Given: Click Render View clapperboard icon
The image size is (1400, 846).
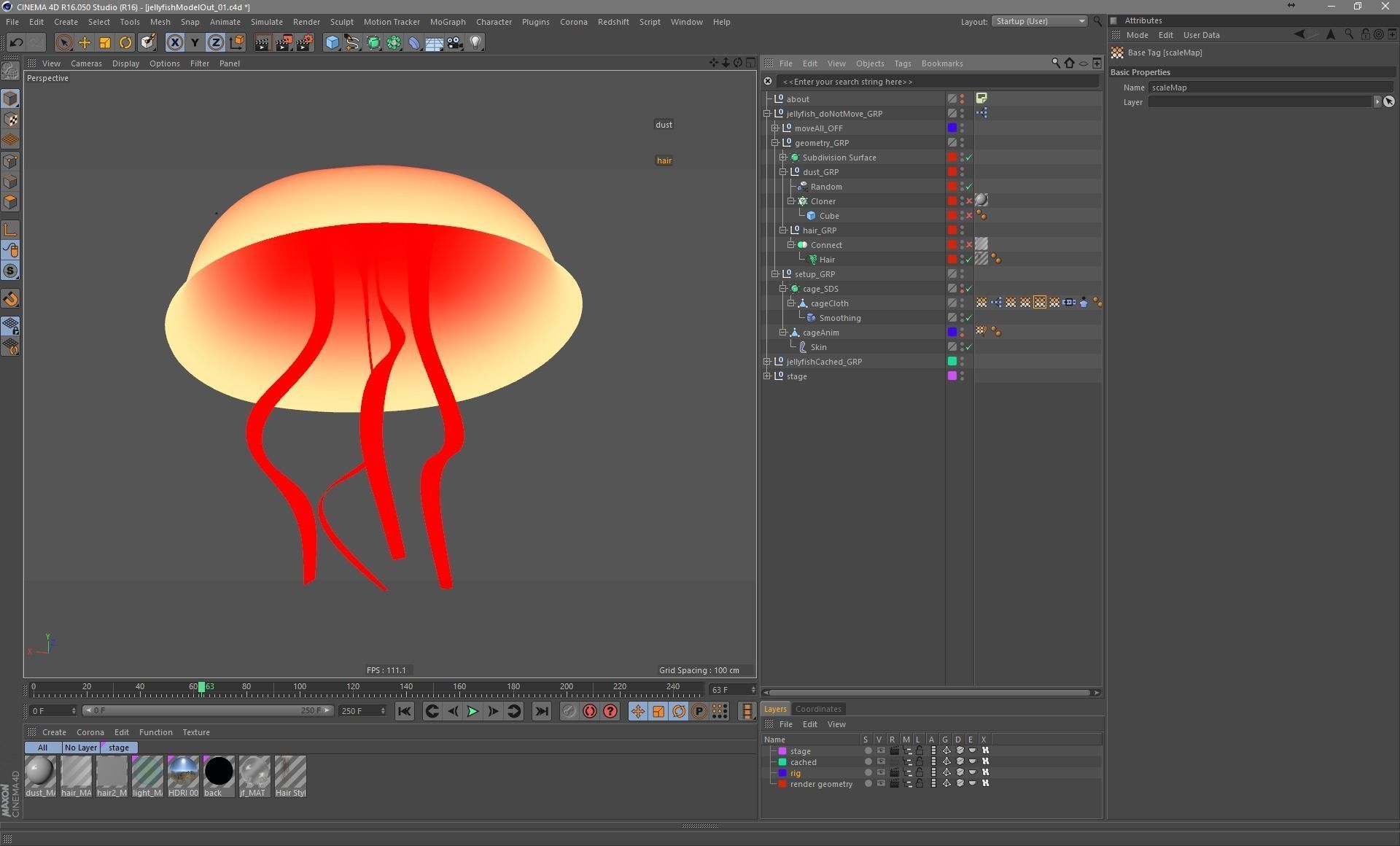Looking at the screenshot, I should click(x=262, y=42).
